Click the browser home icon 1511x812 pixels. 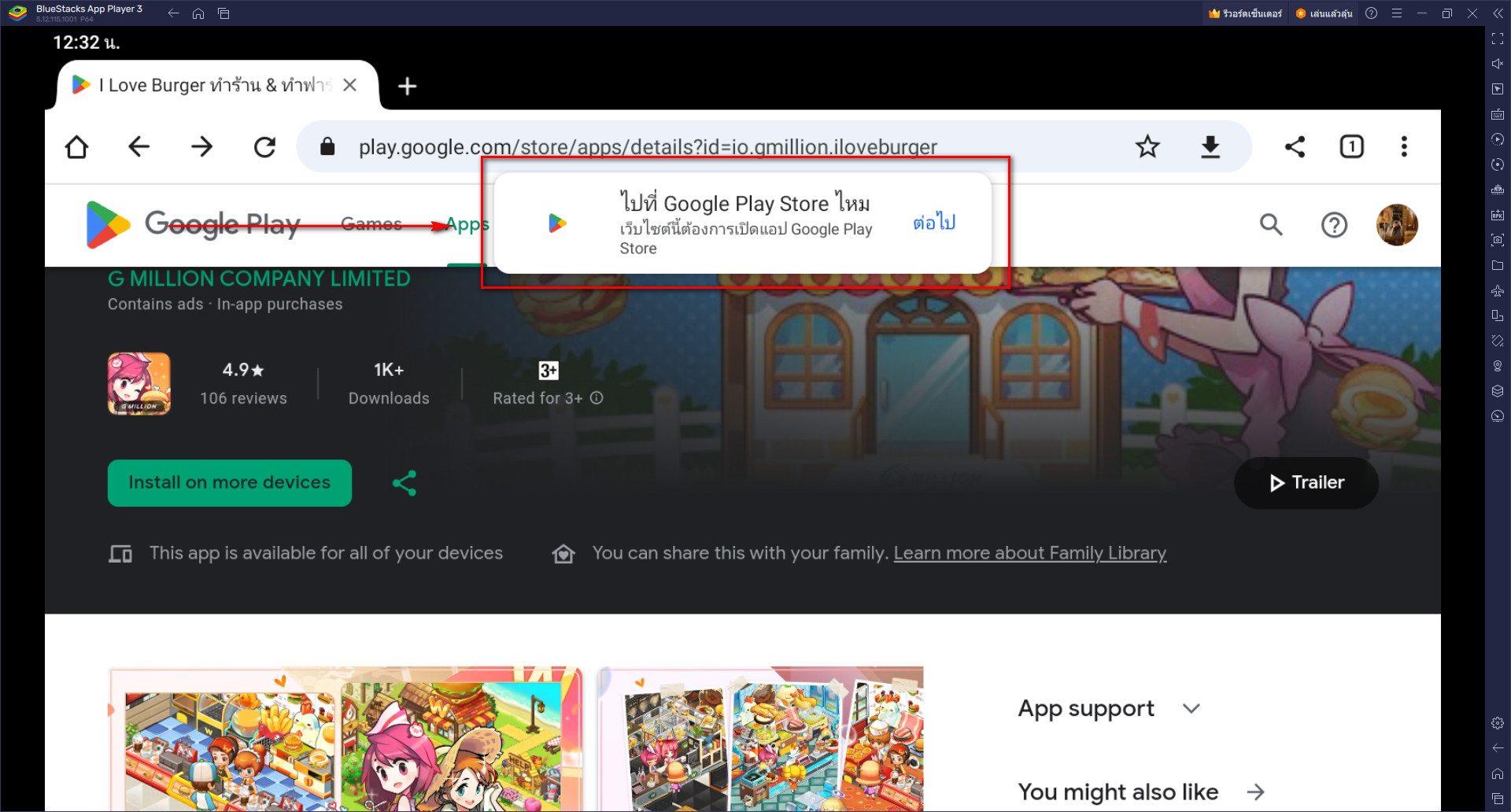click(x=76, y=147)
